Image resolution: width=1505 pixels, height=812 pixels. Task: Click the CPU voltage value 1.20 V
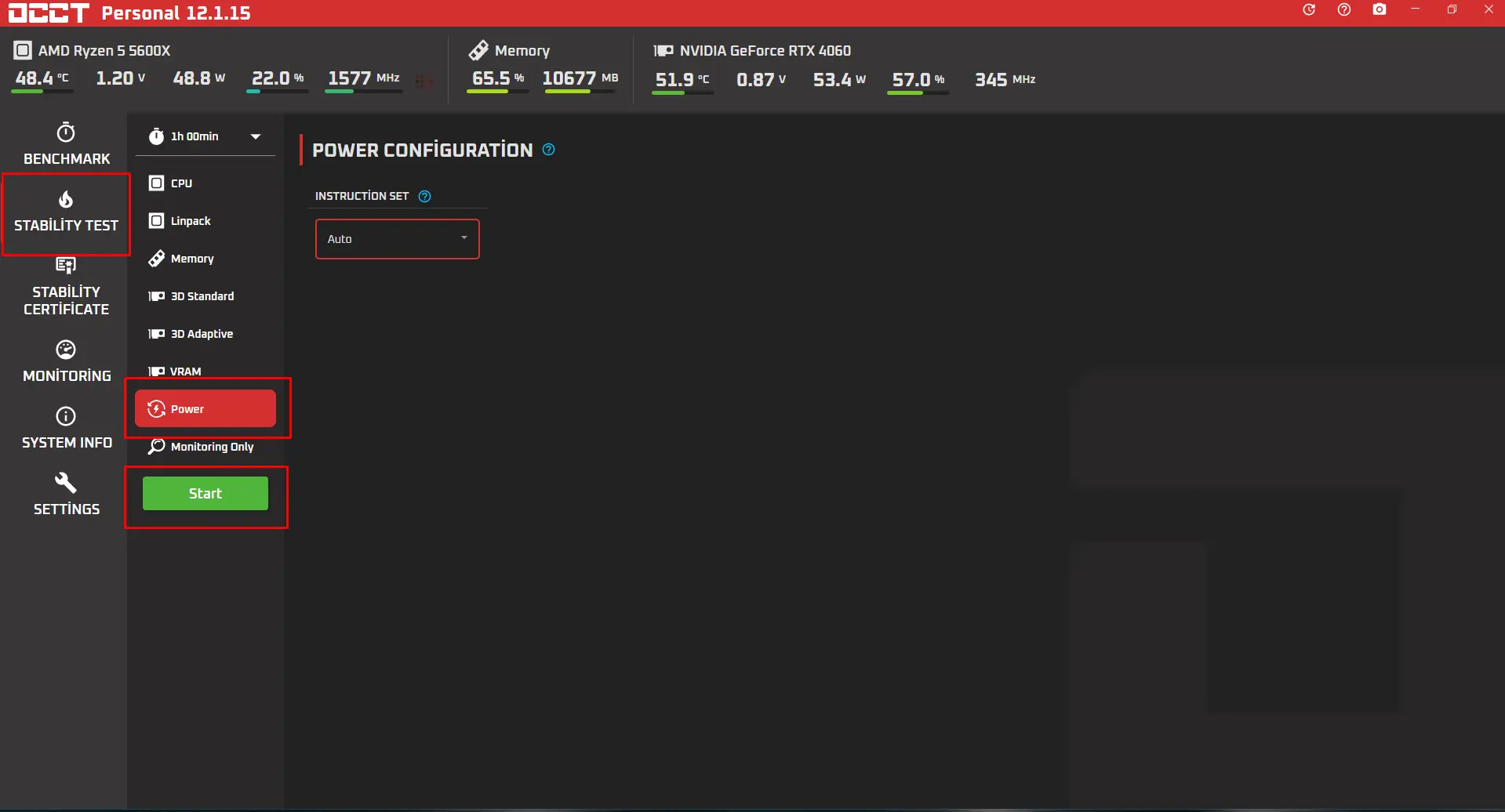coord(121,78)
